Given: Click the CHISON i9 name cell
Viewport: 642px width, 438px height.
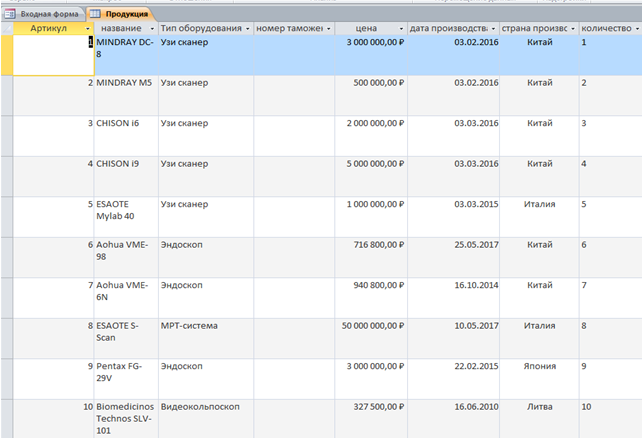Looking at the screenshot, I should 126,176.
